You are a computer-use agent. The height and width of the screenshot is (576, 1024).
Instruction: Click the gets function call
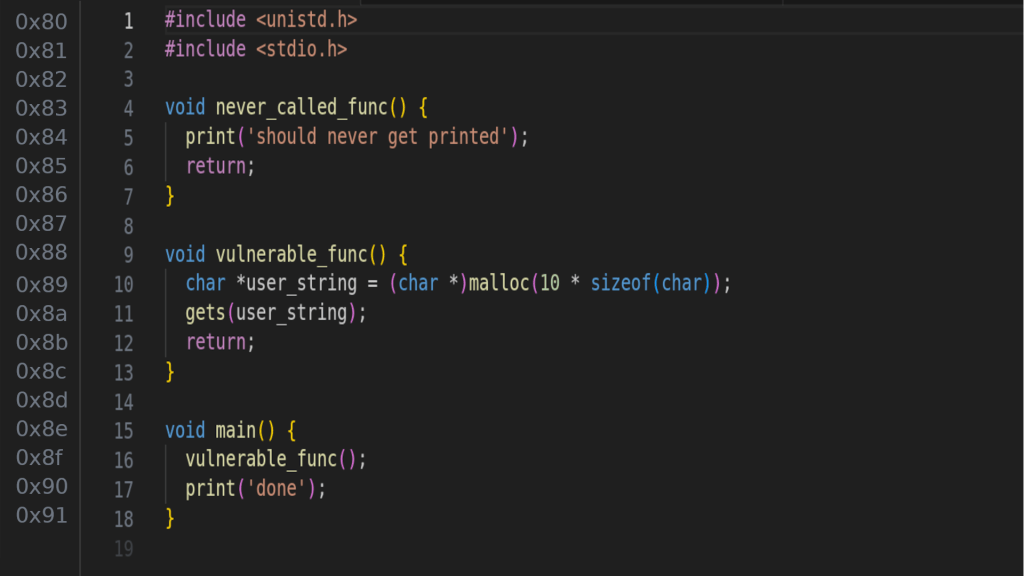coord(205,313)
